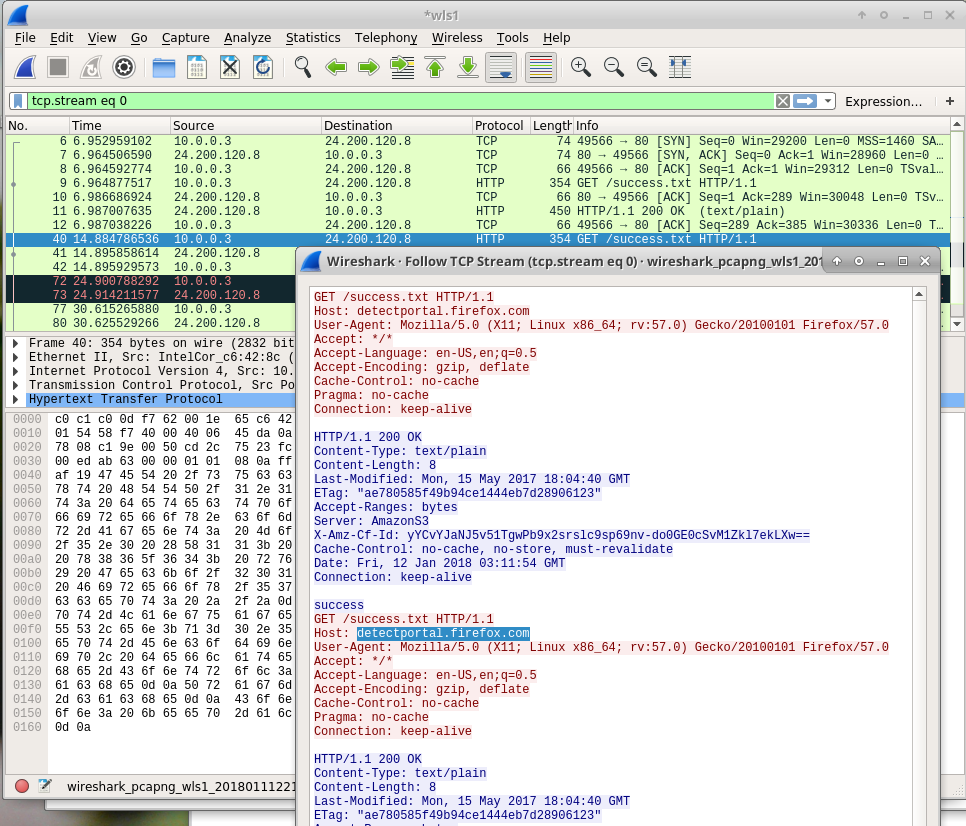The height and width of the screenshot is (826, 966).
Task: Sort packets by the Time column
Action: tap(120, 126)
